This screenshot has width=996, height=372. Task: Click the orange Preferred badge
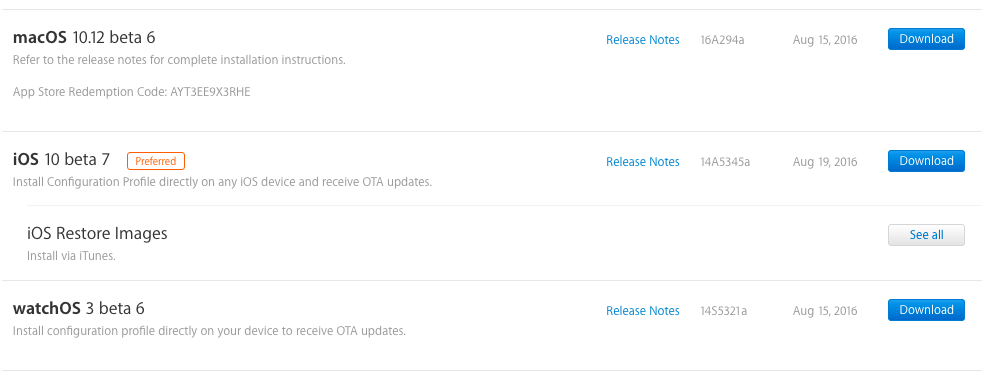pyautogui.click(x=156, y=161)
